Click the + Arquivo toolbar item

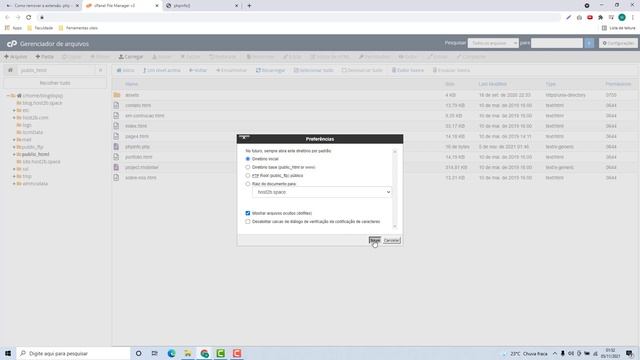(x=16, y=57)
